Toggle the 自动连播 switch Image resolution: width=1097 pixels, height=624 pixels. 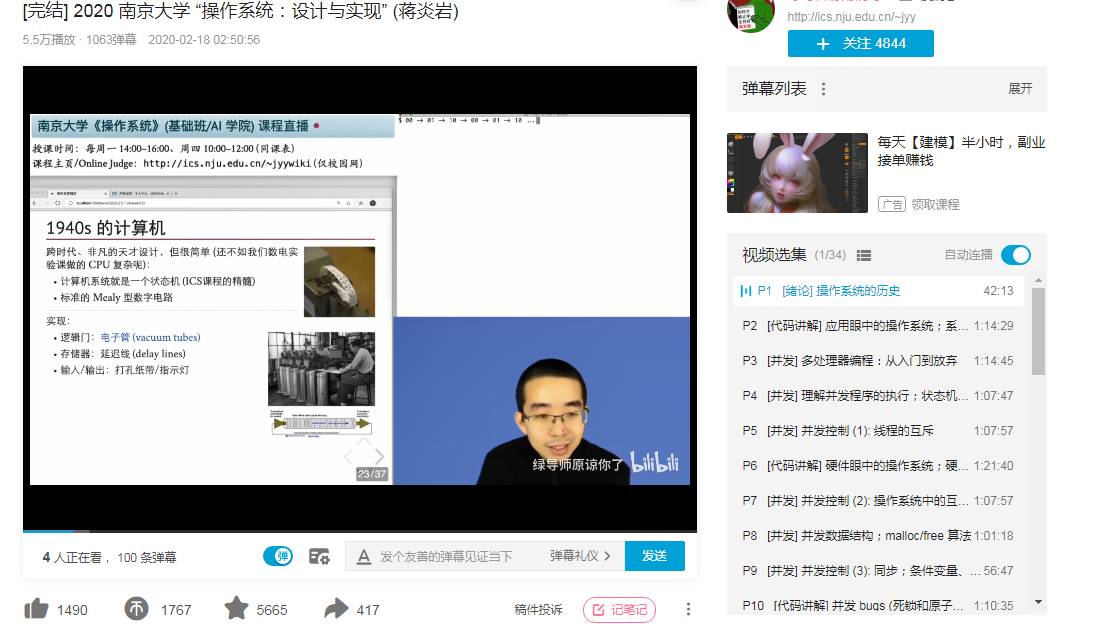click(x=1016, y=255)
